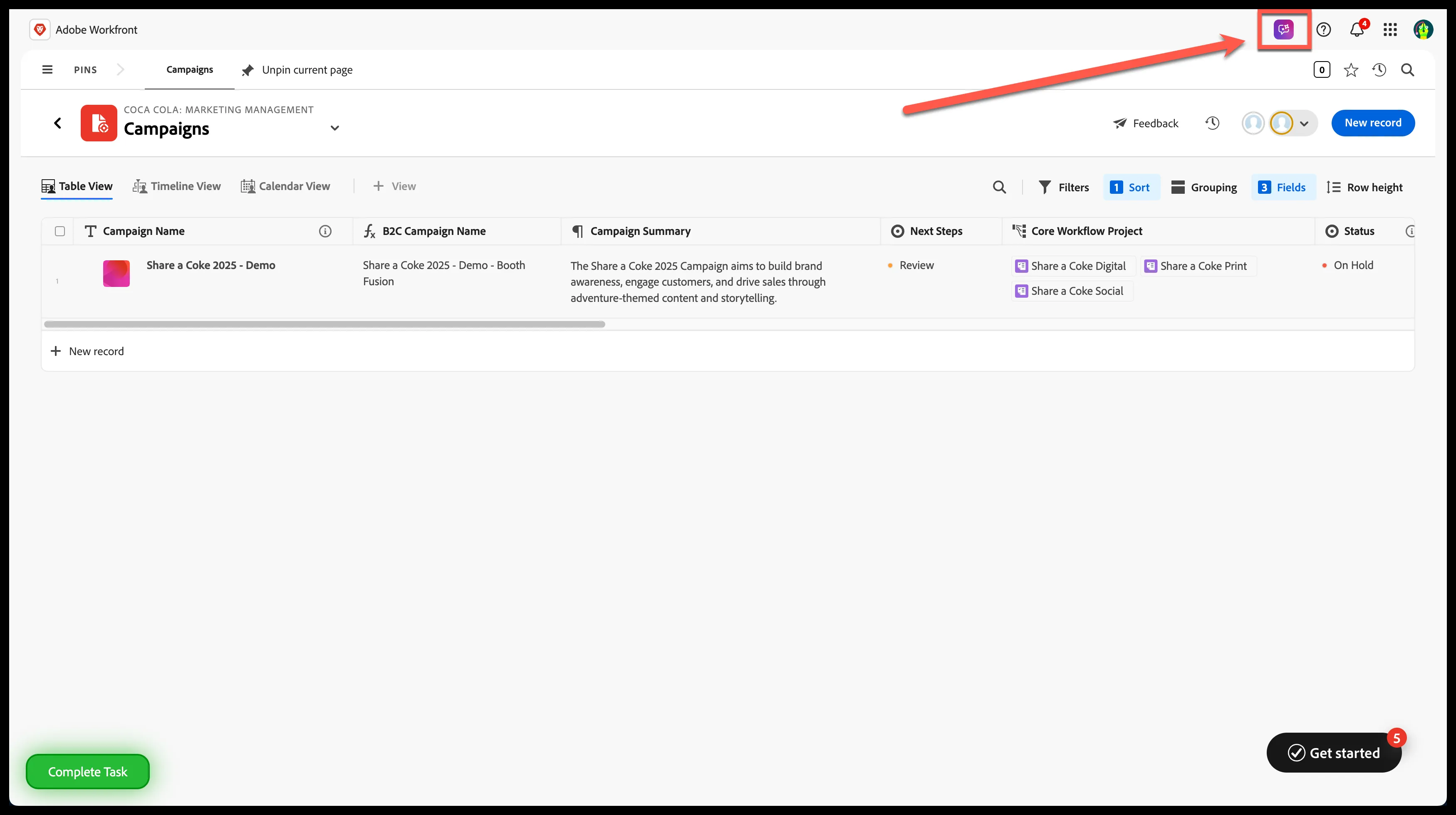Go back with the left arrow

pyautogui.click(x=58, y=123)
